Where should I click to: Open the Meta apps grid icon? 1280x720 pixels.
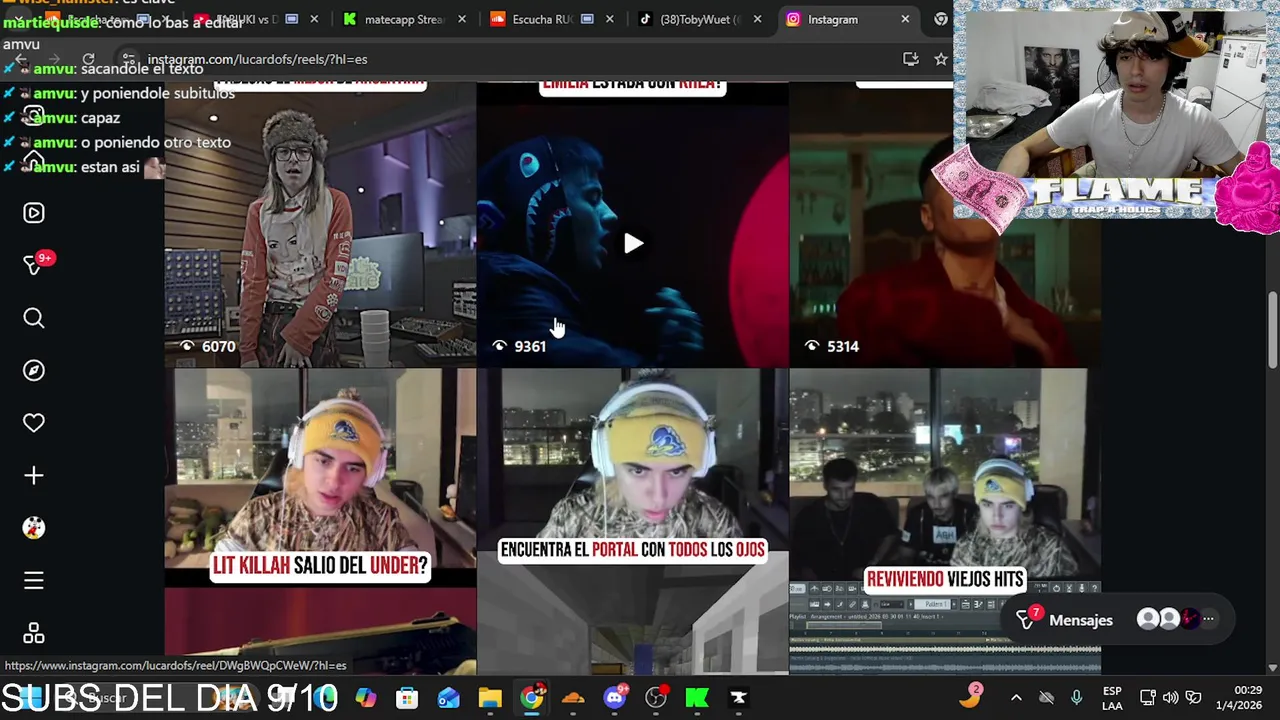tap(34, 634)
